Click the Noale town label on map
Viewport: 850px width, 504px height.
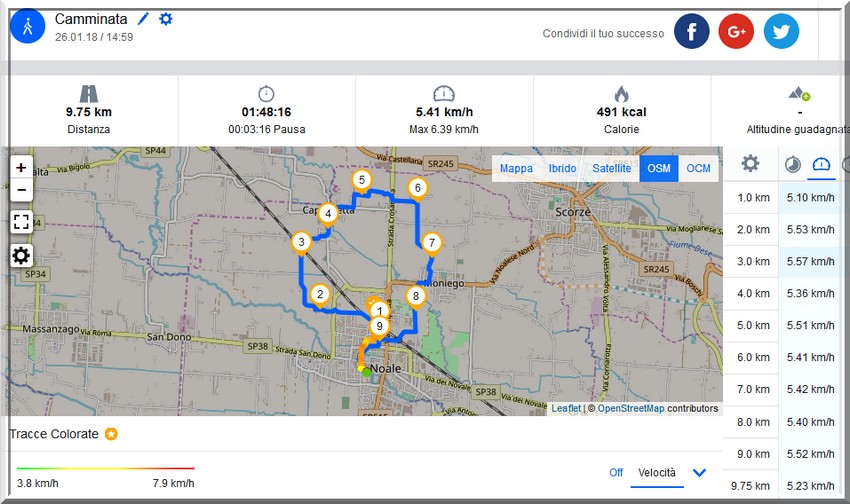click(x=385, y=369)
